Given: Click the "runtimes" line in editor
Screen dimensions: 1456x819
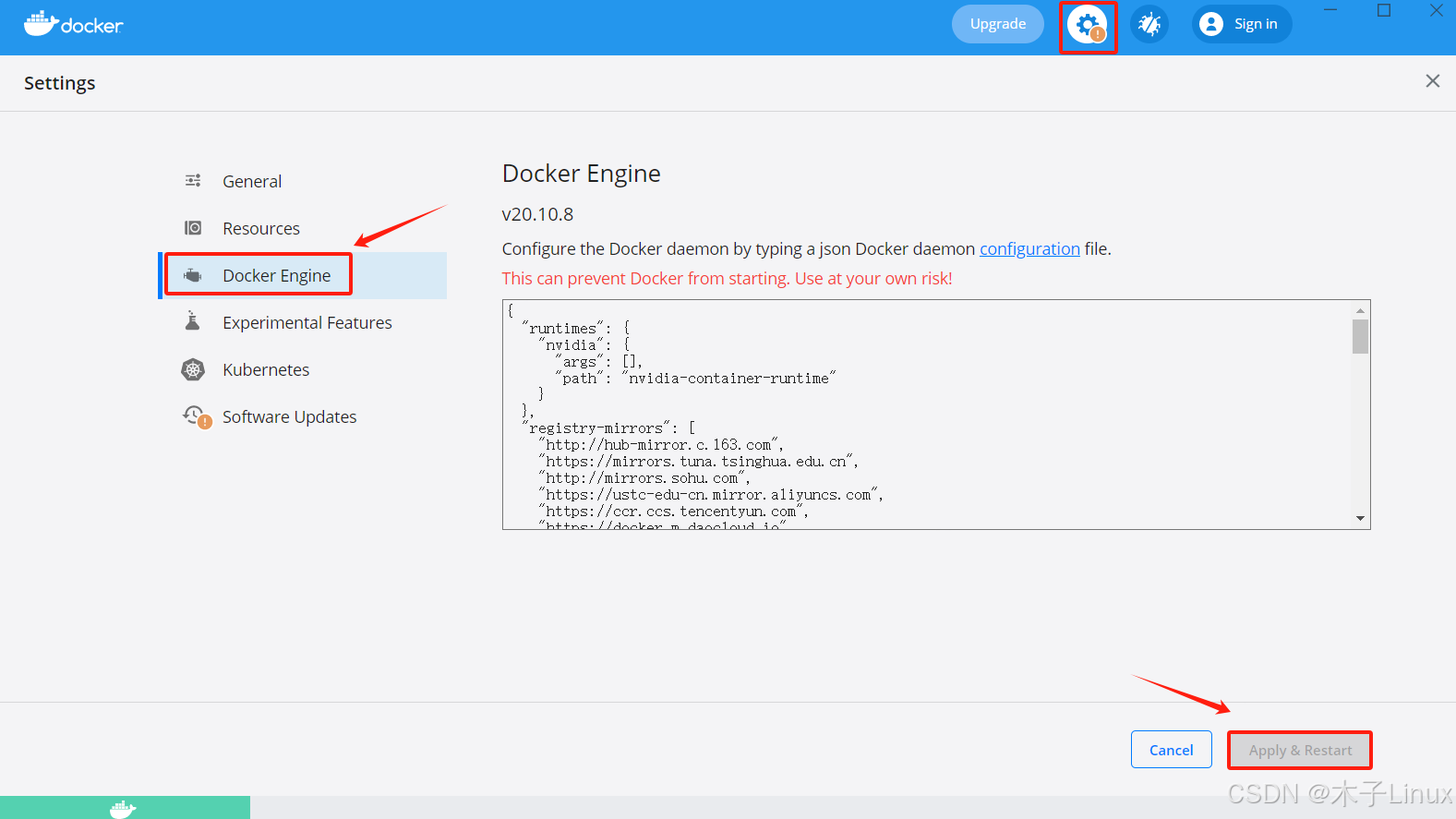Looking at the screenshot, I should click(576, 328).
